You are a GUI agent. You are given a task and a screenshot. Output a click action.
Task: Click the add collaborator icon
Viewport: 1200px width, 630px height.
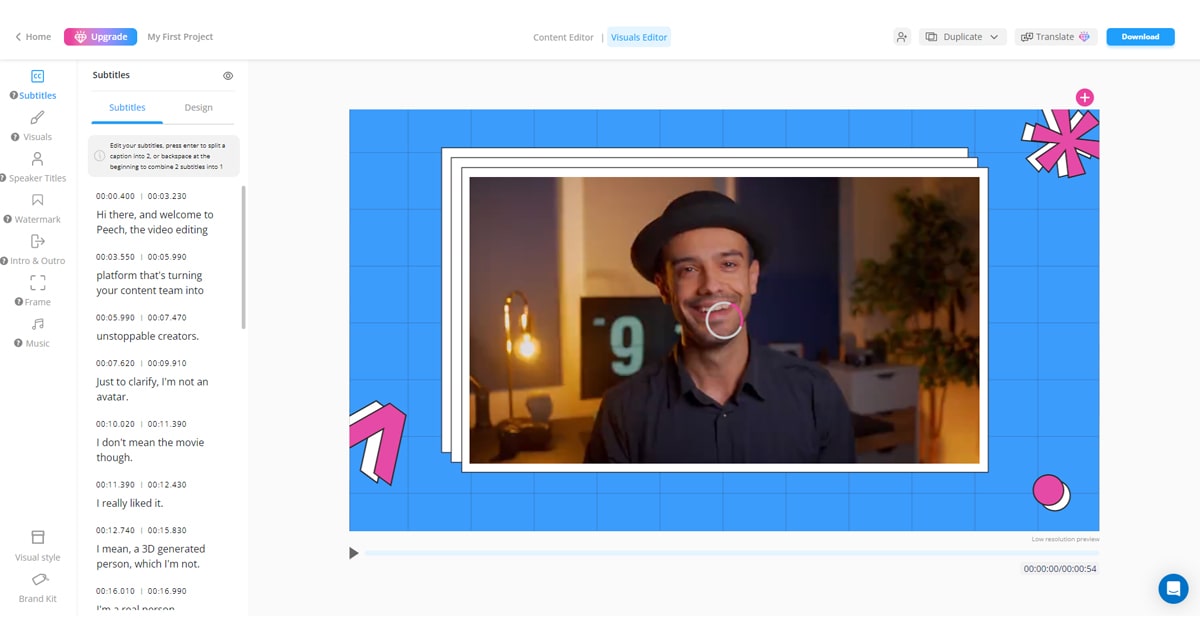[902, 37]
